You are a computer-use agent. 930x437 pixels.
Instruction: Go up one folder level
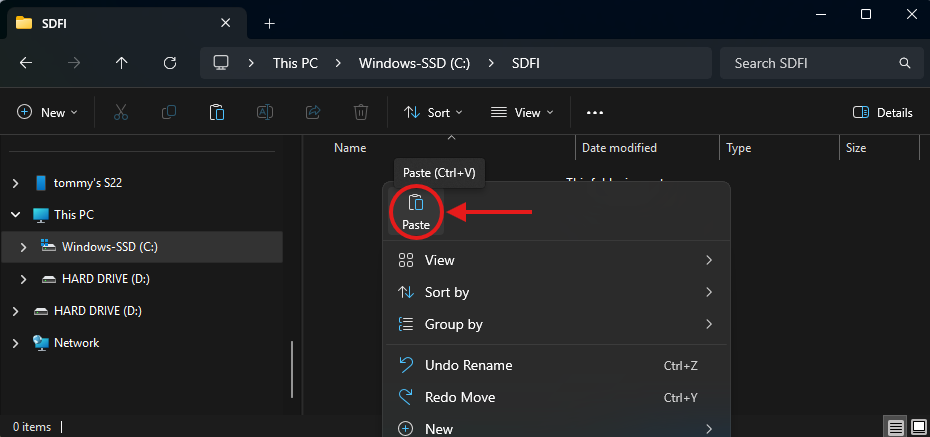click(122, 63)
